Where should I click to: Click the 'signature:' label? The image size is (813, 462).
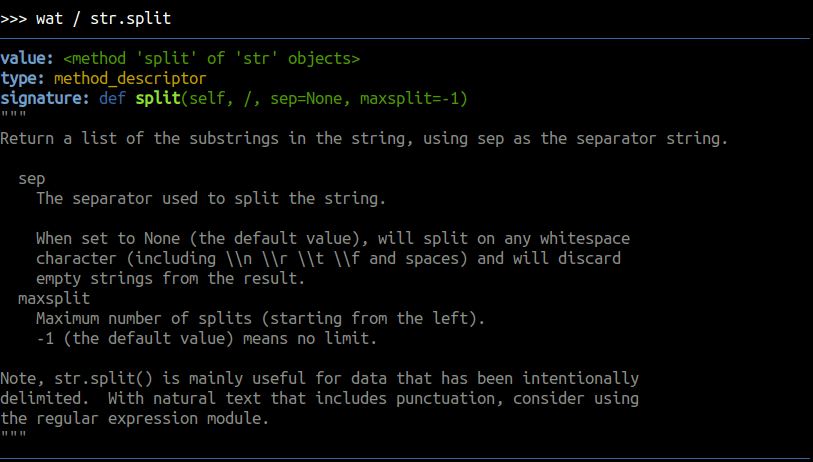click(45, 99)
